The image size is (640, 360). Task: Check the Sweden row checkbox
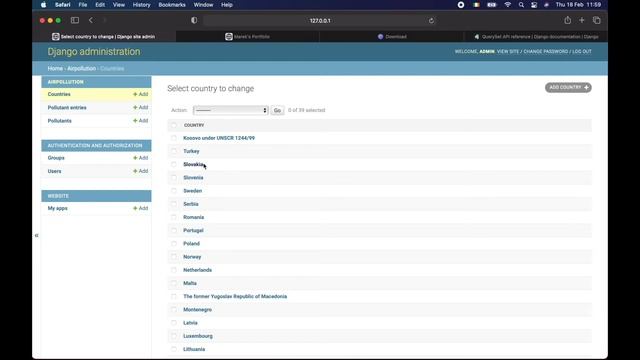[174, 191]
